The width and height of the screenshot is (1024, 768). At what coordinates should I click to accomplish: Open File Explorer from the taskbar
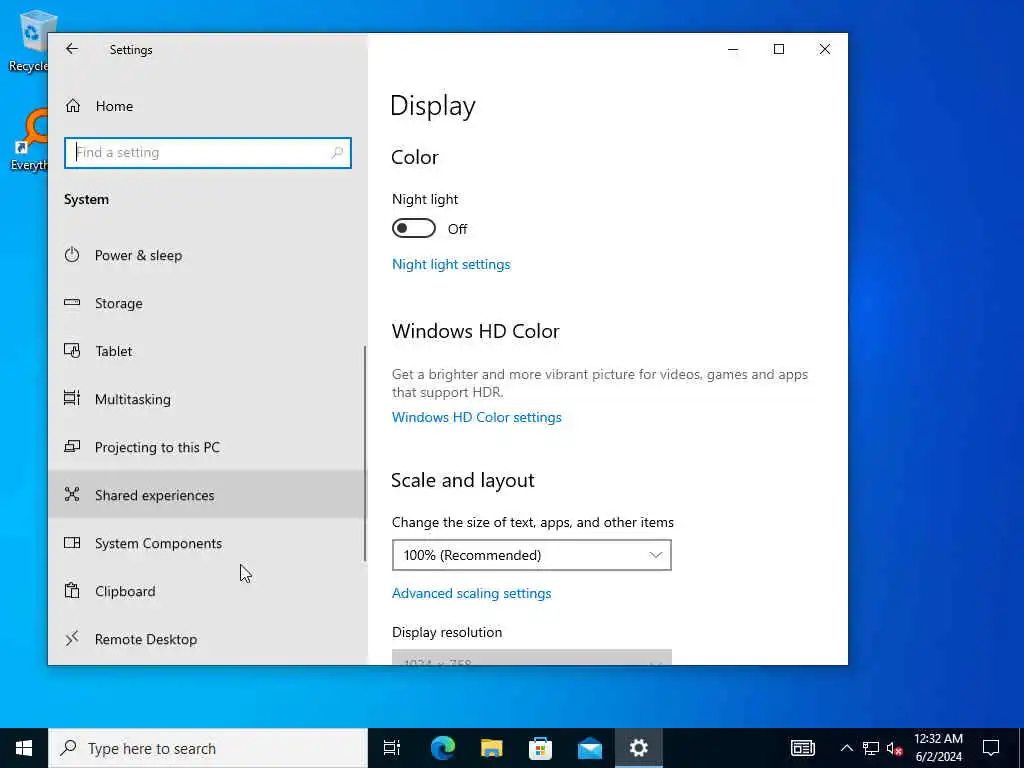492,748
